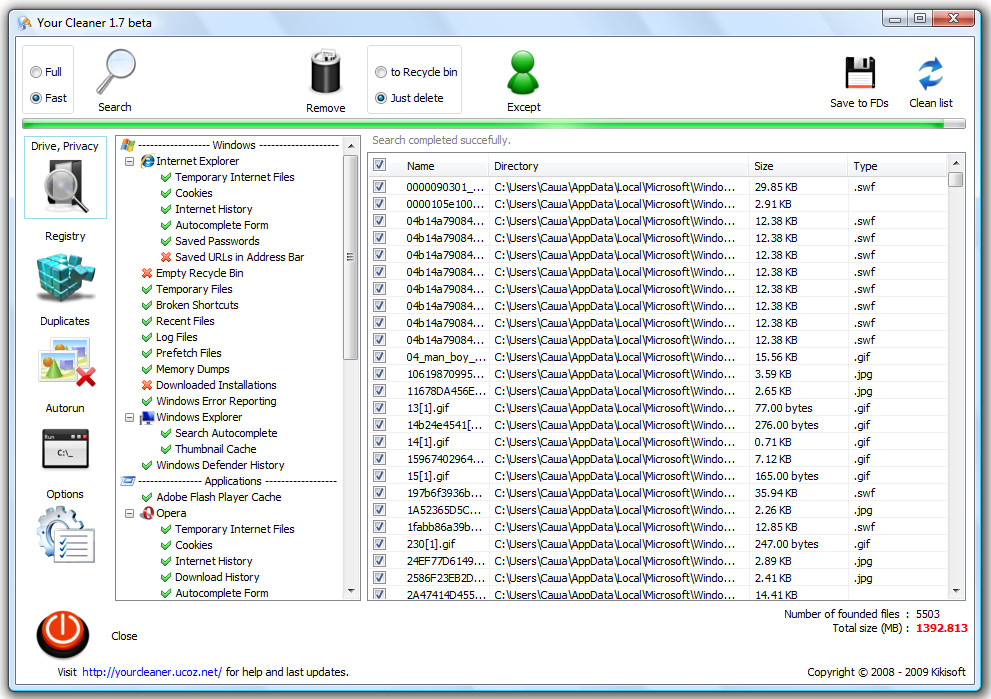The width and height of the screenshot is (991, 699).
Task: Click the founded files count 5503
Action: (x=928, y=614)
